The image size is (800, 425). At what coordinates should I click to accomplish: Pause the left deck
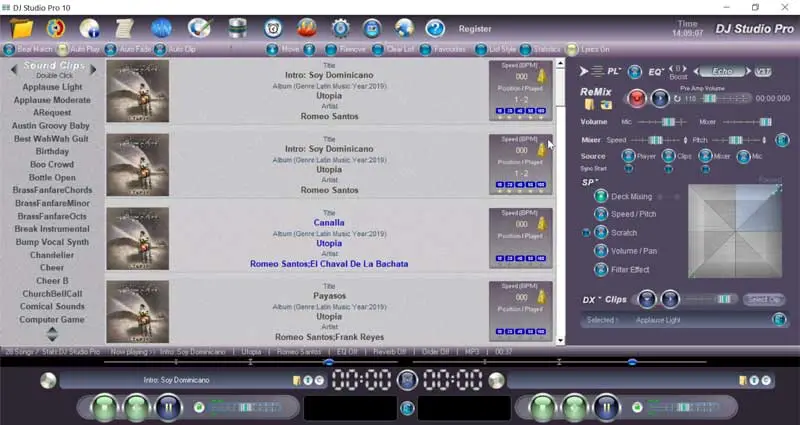tap(169, 408)
